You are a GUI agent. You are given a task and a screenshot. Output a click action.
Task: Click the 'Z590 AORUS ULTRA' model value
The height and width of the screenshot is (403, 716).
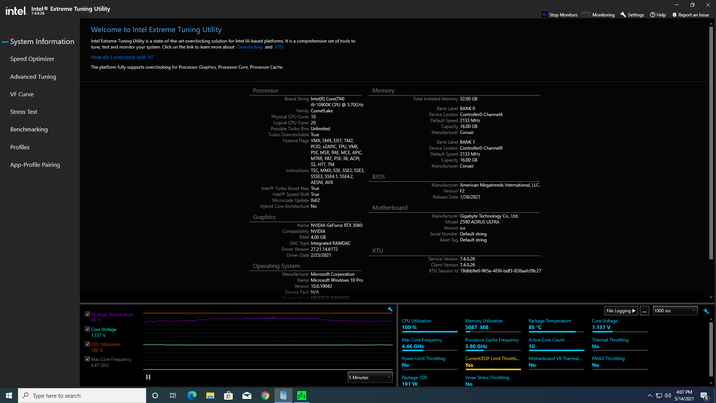pyautogui.click(x=479, y=222)
